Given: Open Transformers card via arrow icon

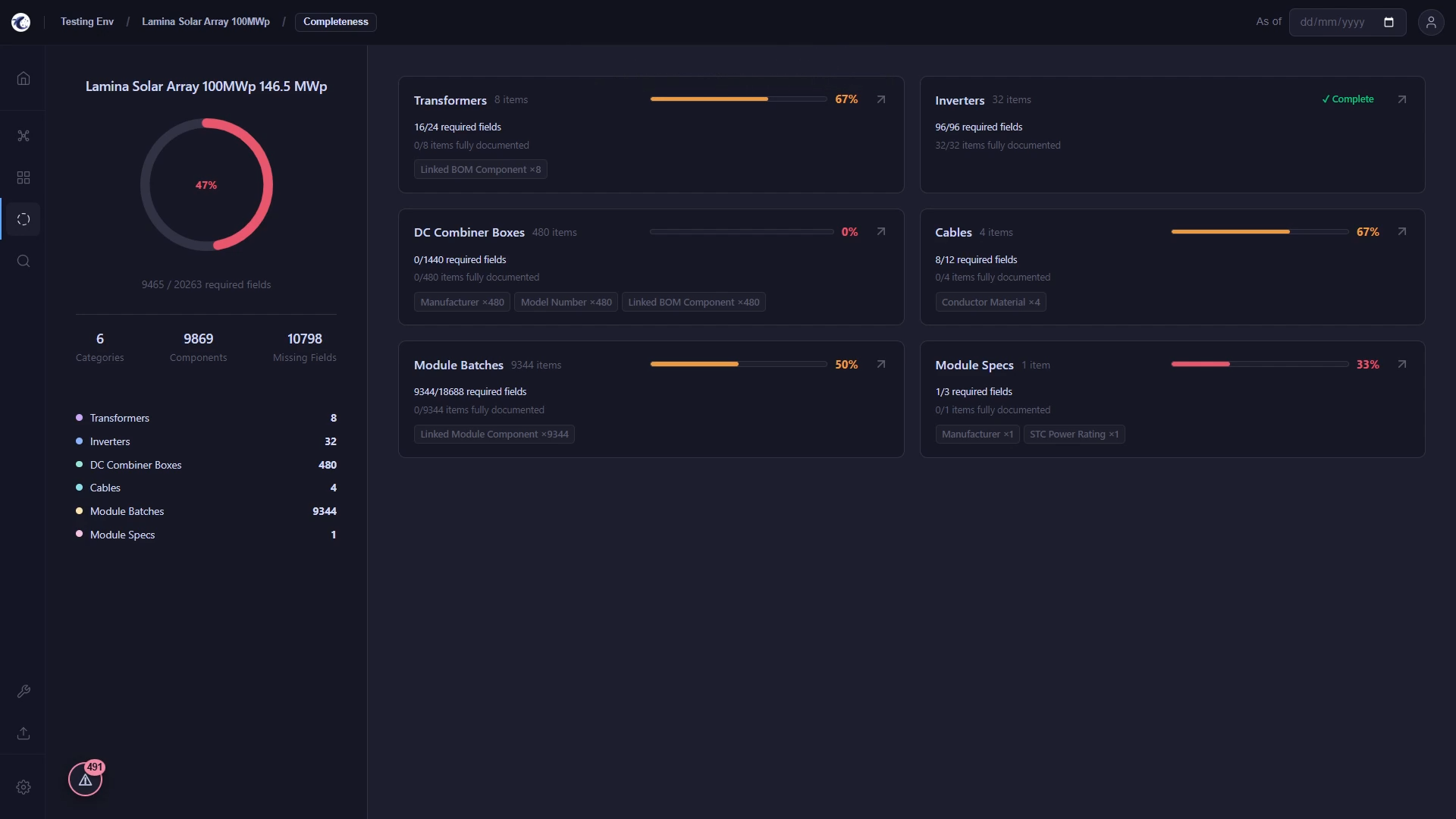Looking at the screenshot, I should (881, 99).
